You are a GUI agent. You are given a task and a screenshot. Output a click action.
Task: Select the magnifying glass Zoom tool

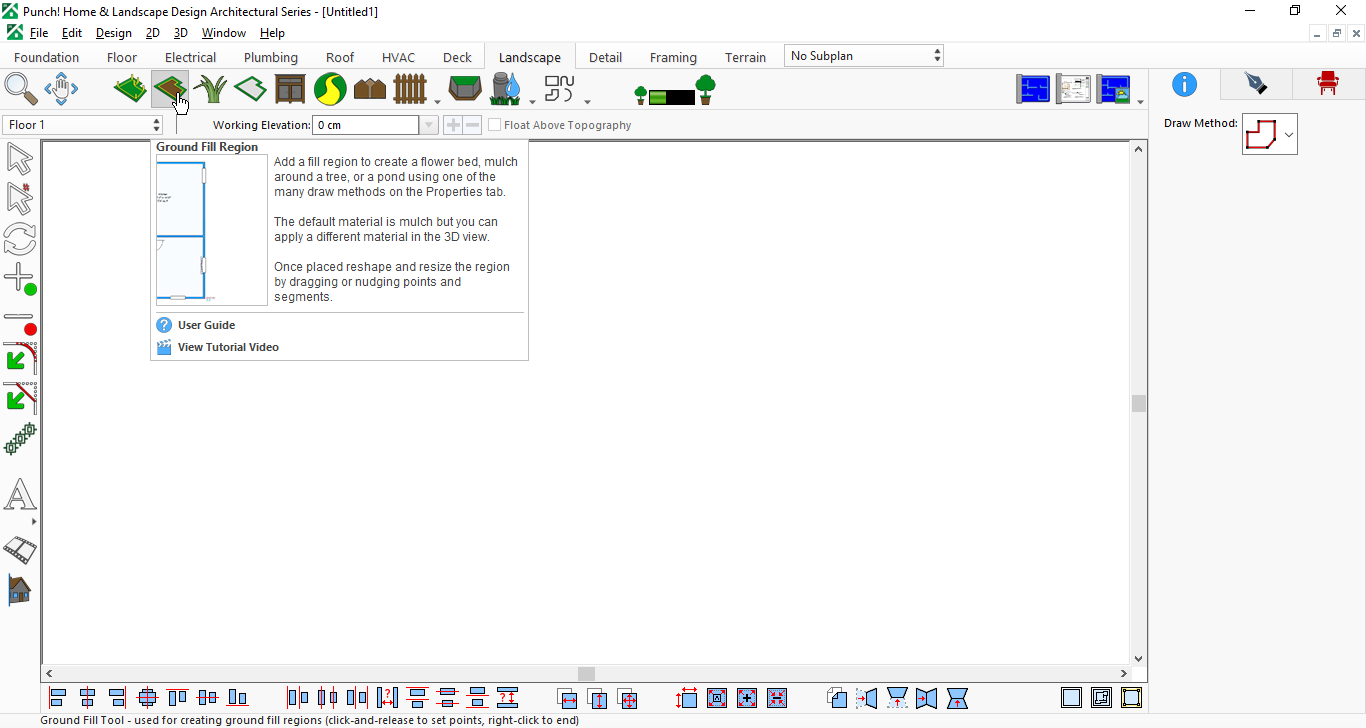[x=21, y=89]
